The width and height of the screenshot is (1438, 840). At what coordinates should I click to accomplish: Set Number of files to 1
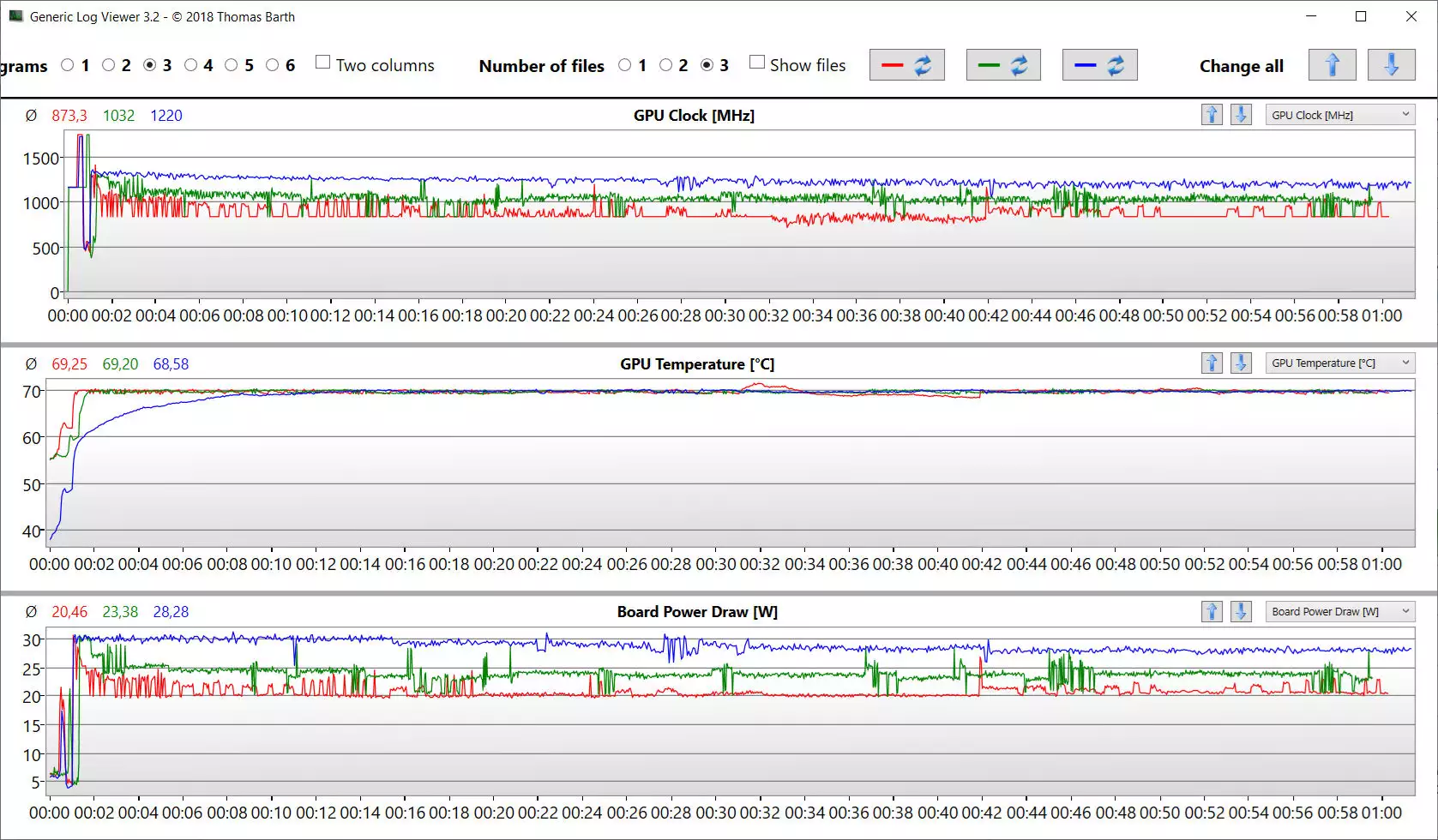tap(625, 65)
